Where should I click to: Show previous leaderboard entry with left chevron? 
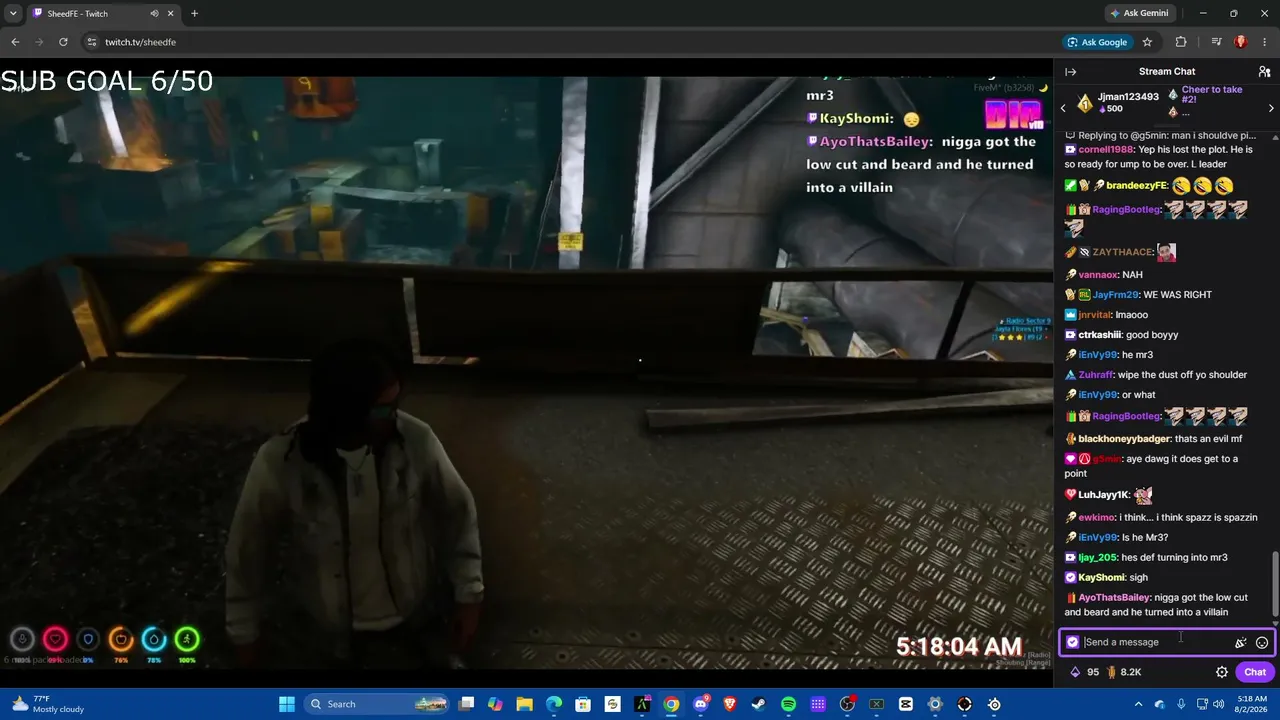(1062, 108)
